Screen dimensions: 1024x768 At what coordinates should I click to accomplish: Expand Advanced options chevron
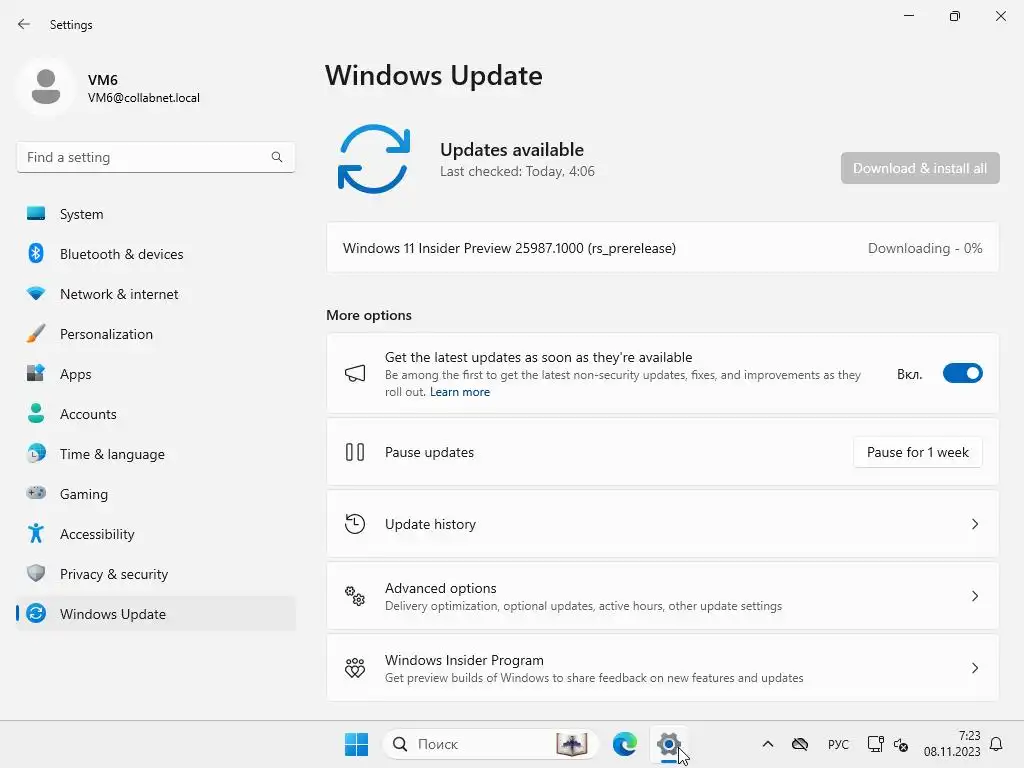[974, 596]
